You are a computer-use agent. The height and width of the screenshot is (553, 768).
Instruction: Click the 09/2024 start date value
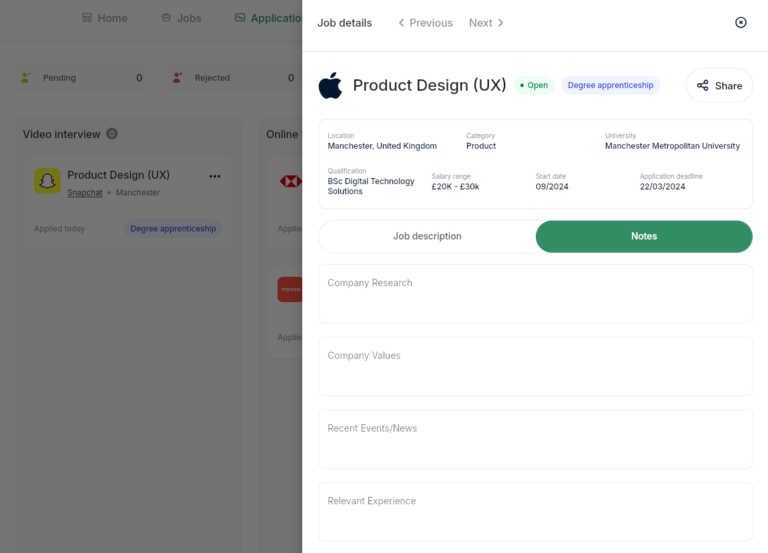click(x=552, y=187)
